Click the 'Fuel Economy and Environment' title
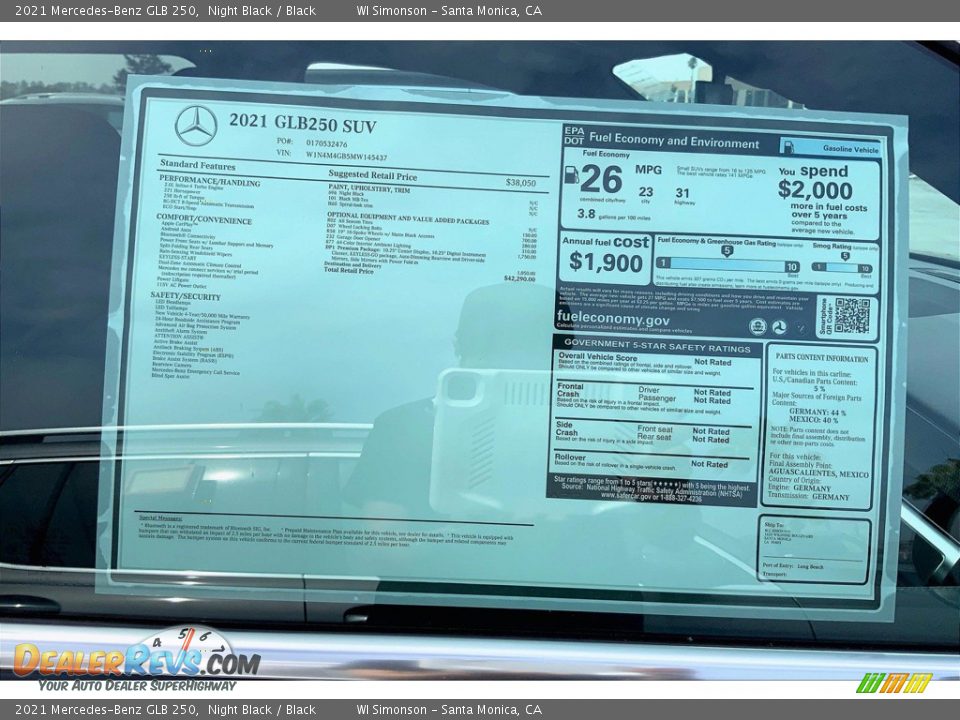Screen dimensions: 960x720 674,141
